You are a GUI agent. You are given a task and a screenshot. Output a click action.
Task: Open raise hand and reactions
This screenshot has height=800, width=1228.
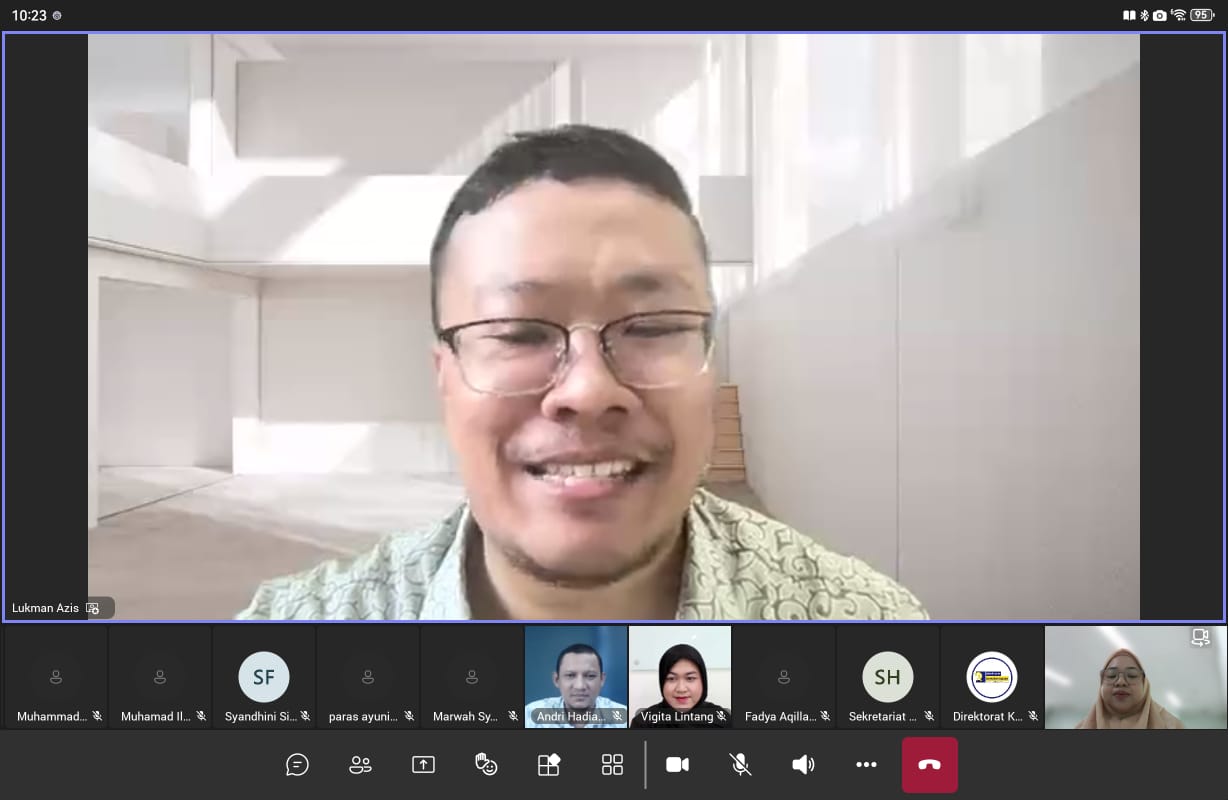[x=486, y=765]
